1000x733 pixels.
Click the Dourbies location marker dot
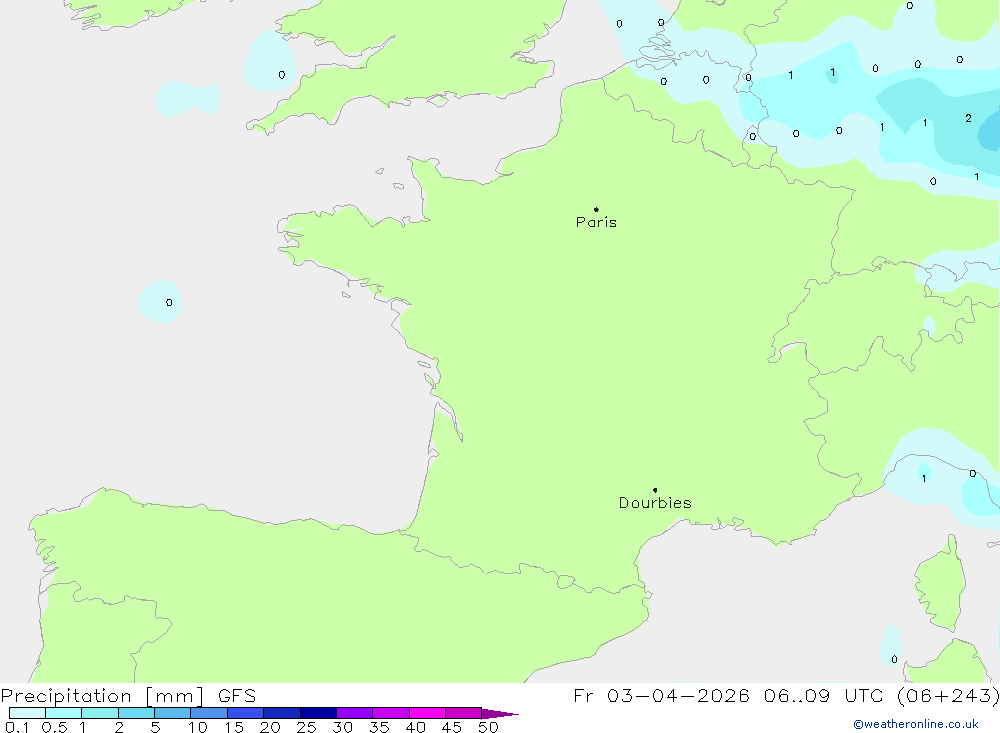(655, 490)
